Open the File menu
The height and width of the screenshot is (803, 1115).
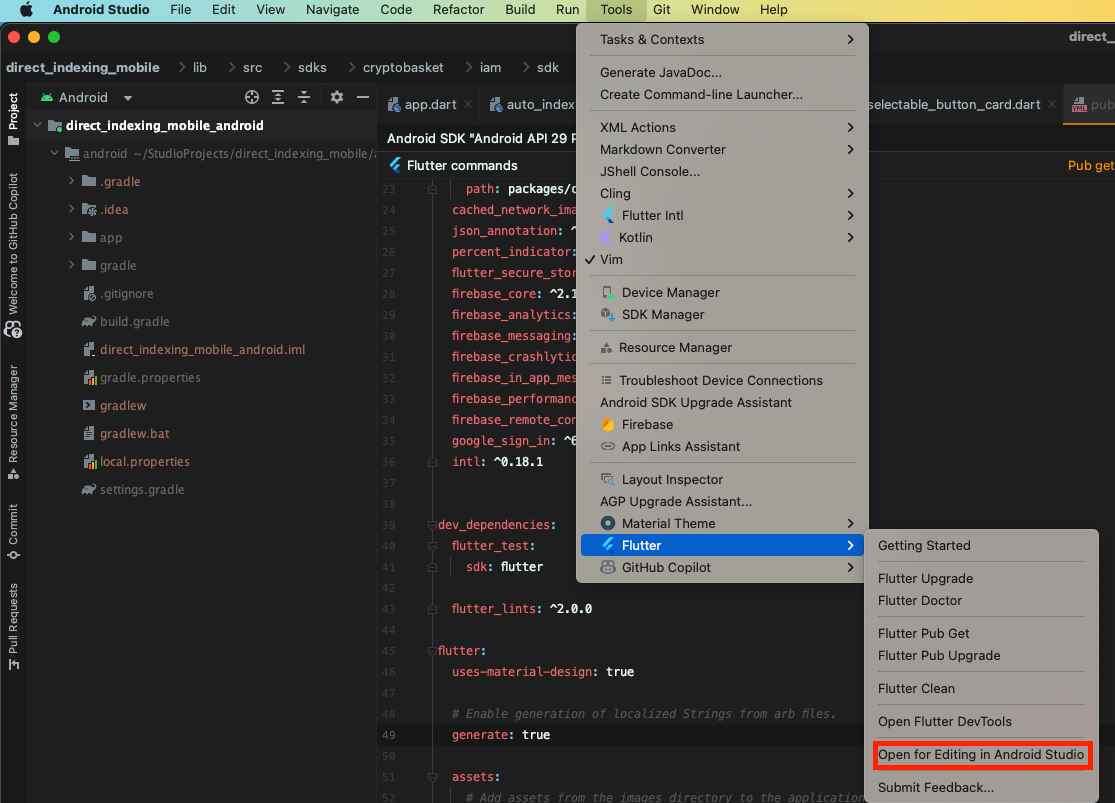(x=181, y=9)
